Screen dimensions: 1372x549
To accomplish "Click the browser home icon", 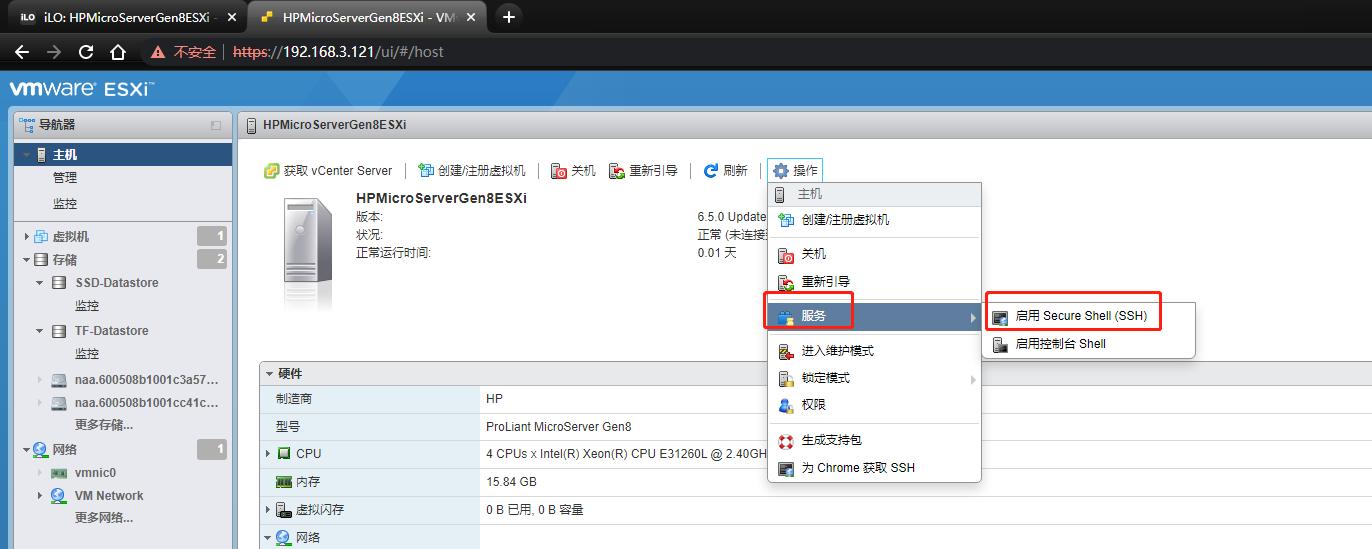I will coord(118,52).
